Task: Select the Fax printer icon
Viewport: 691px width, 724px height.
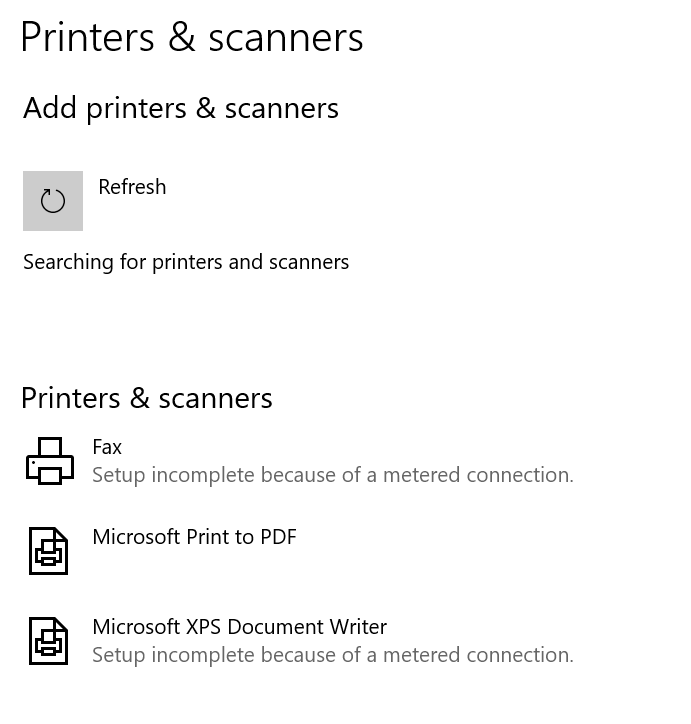Action: point(50,460)
